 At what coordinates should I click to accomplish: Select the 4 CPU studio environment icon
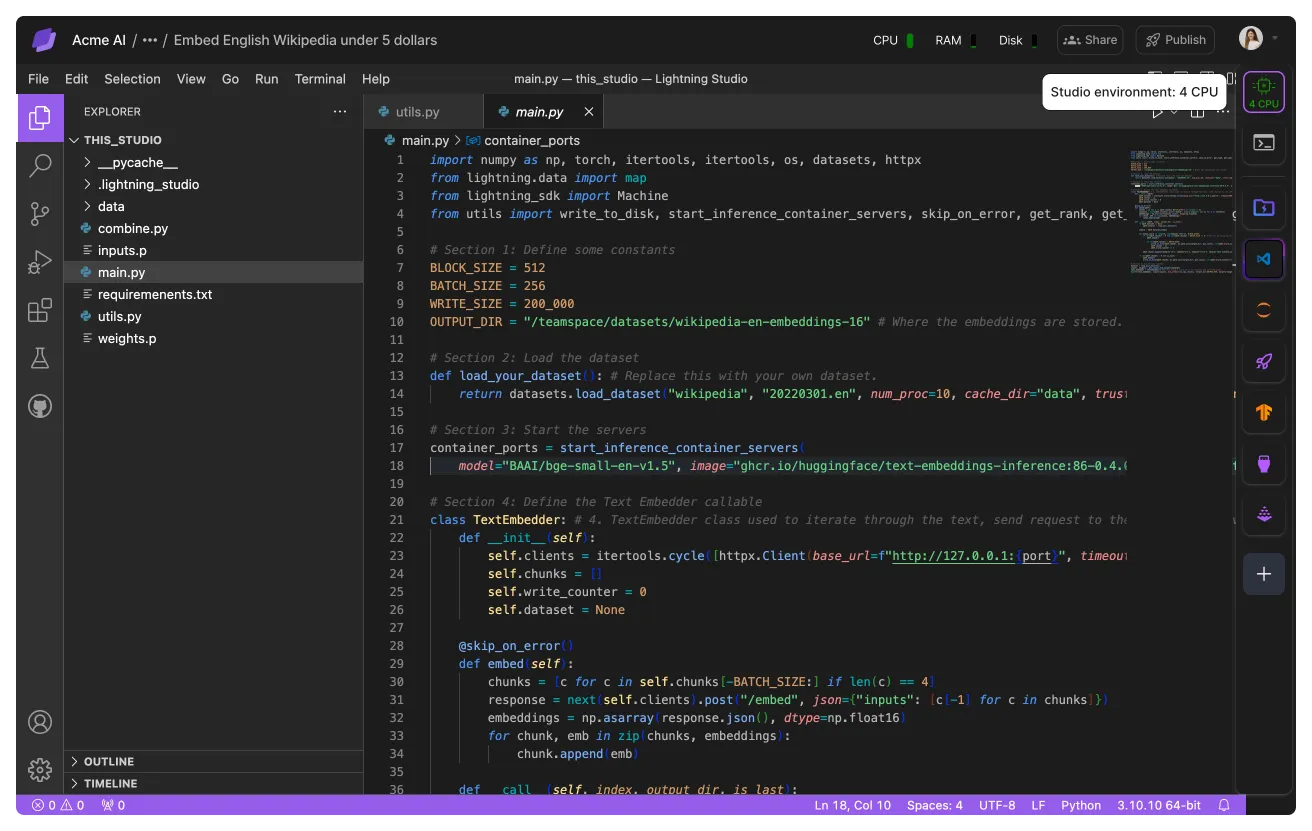tap(1264, 92)
